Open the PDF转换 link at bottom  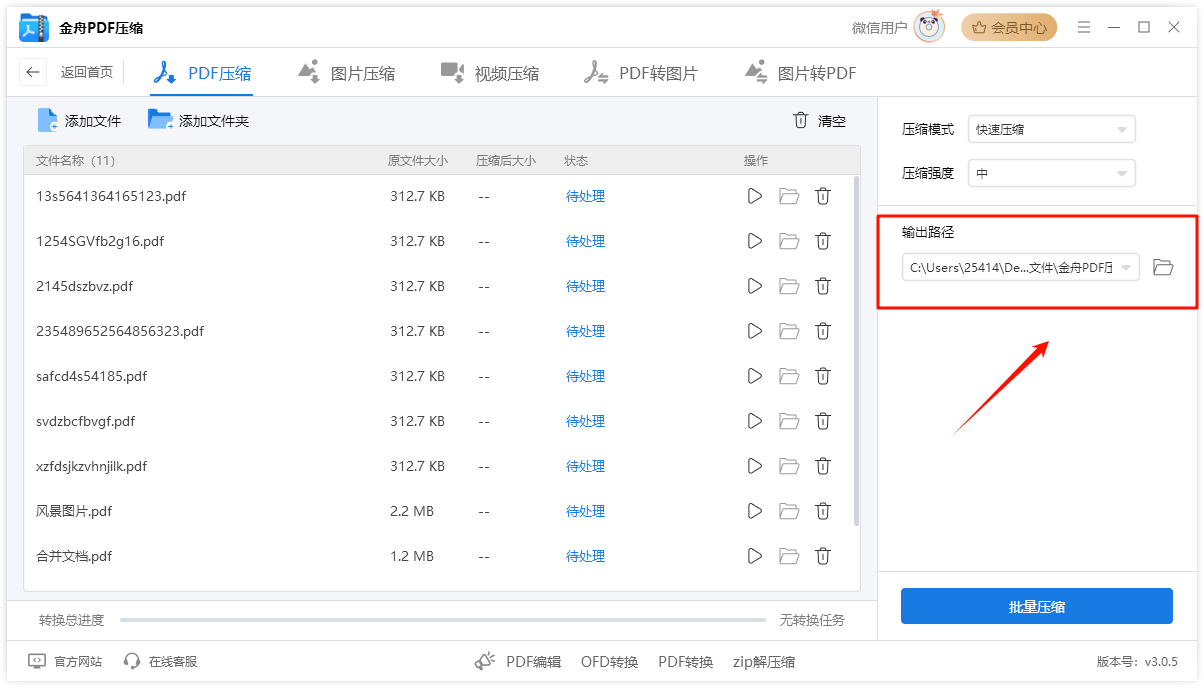tap(685, 661)
